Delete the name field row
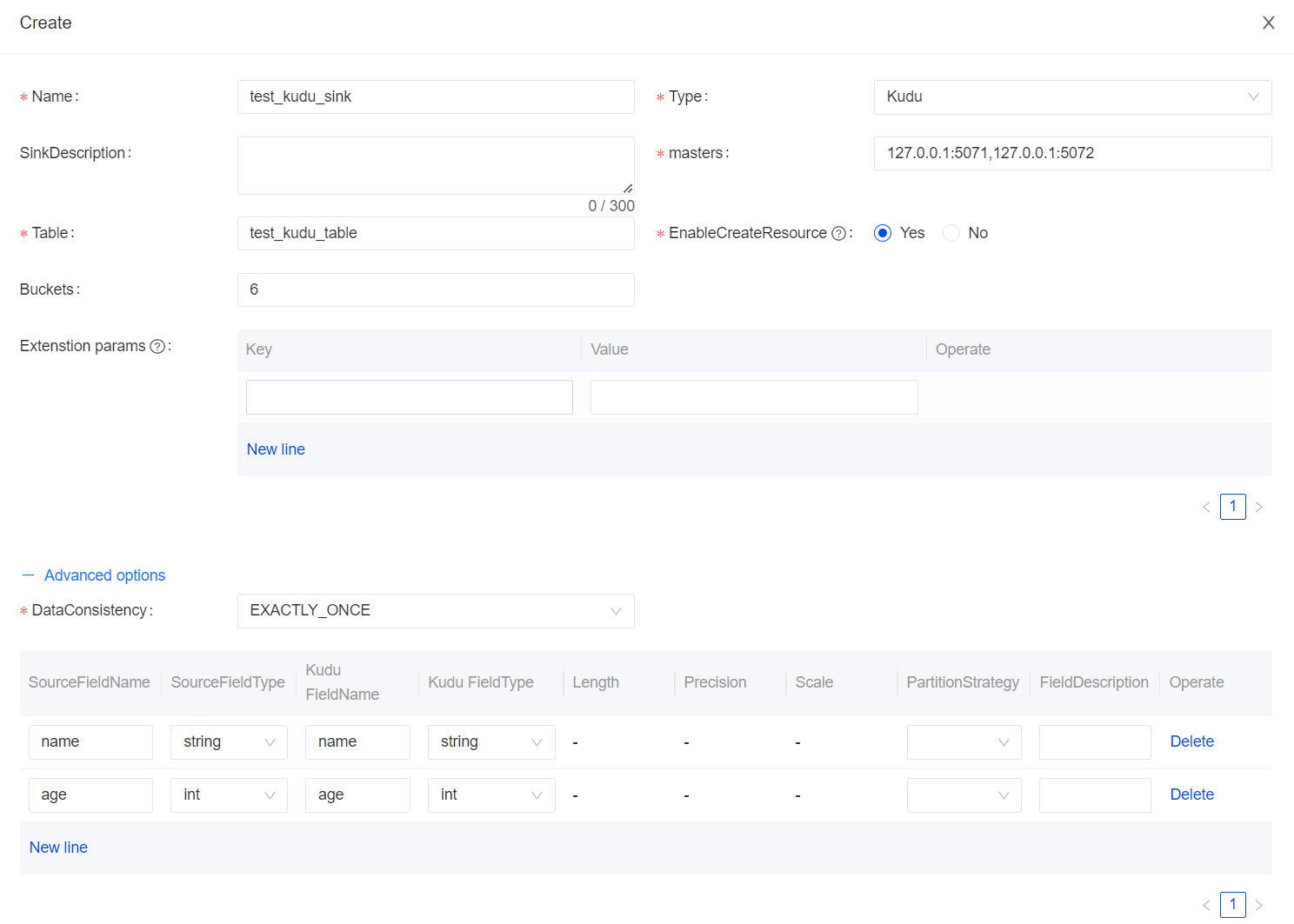 [1191, 741]
